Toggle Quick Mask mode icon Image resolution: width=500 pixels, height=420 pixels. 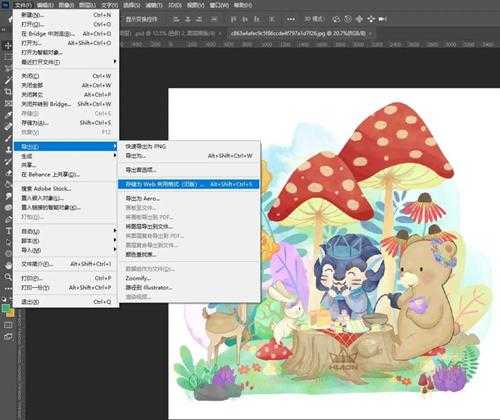pyautogui.click(x=7, y=325)
